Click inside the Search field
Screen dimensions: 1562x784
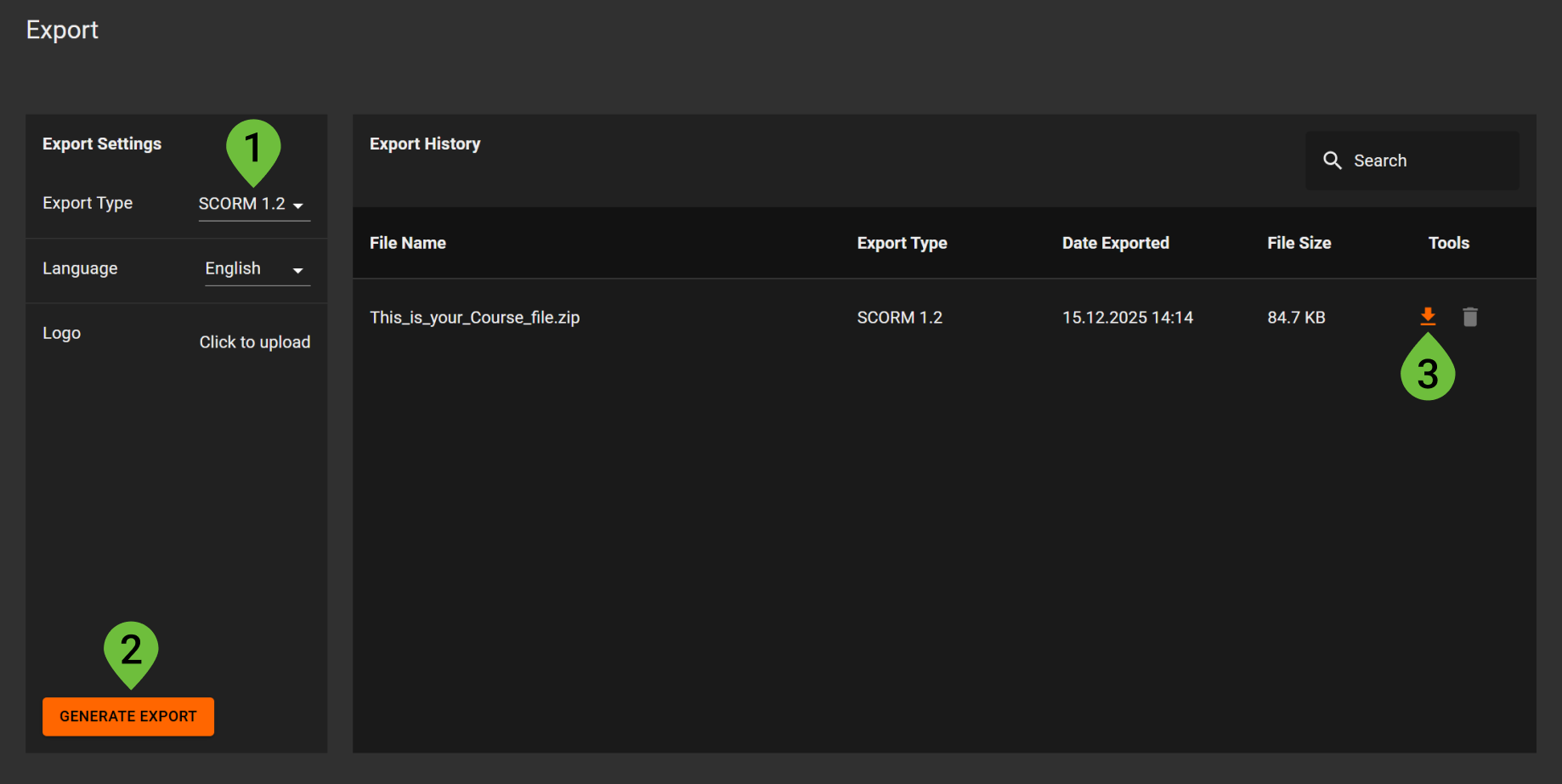pos(1411,160)
